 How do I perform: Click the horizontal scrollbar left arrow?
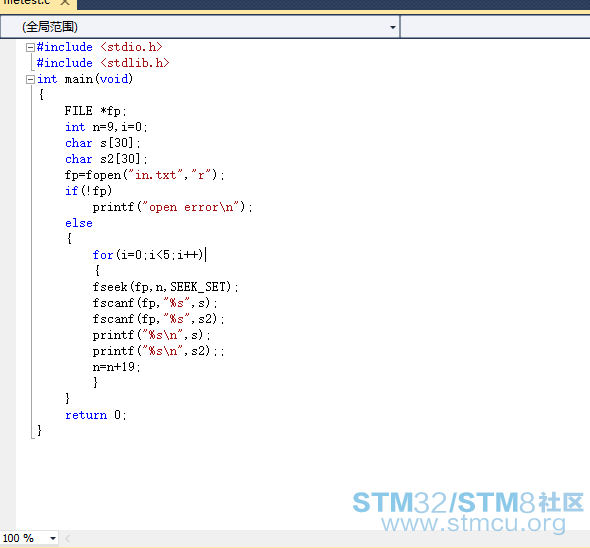(67, 539)
